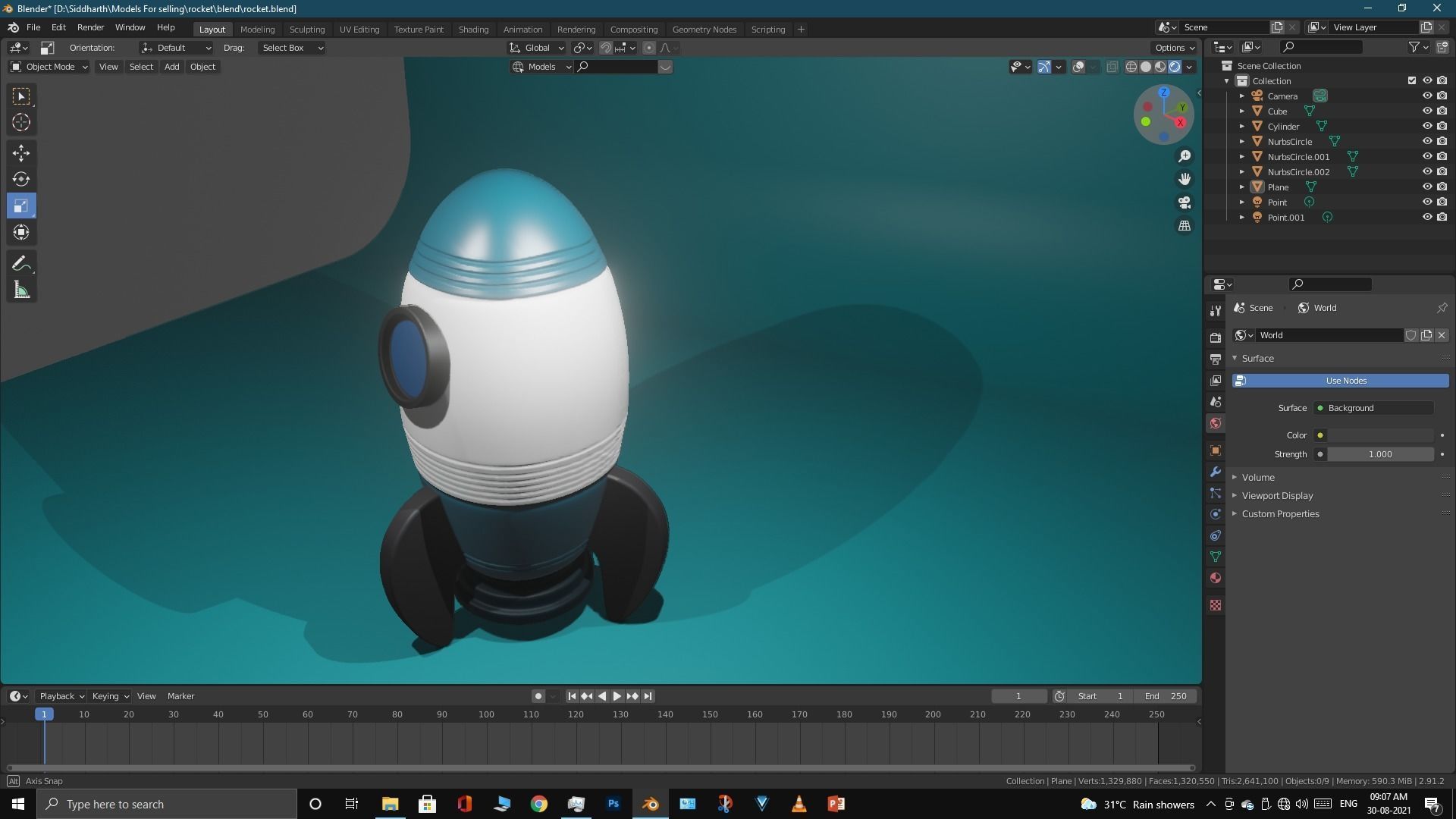
Task: Uncheck the Collection exclude checkbox
Action: pos(1411,80)
